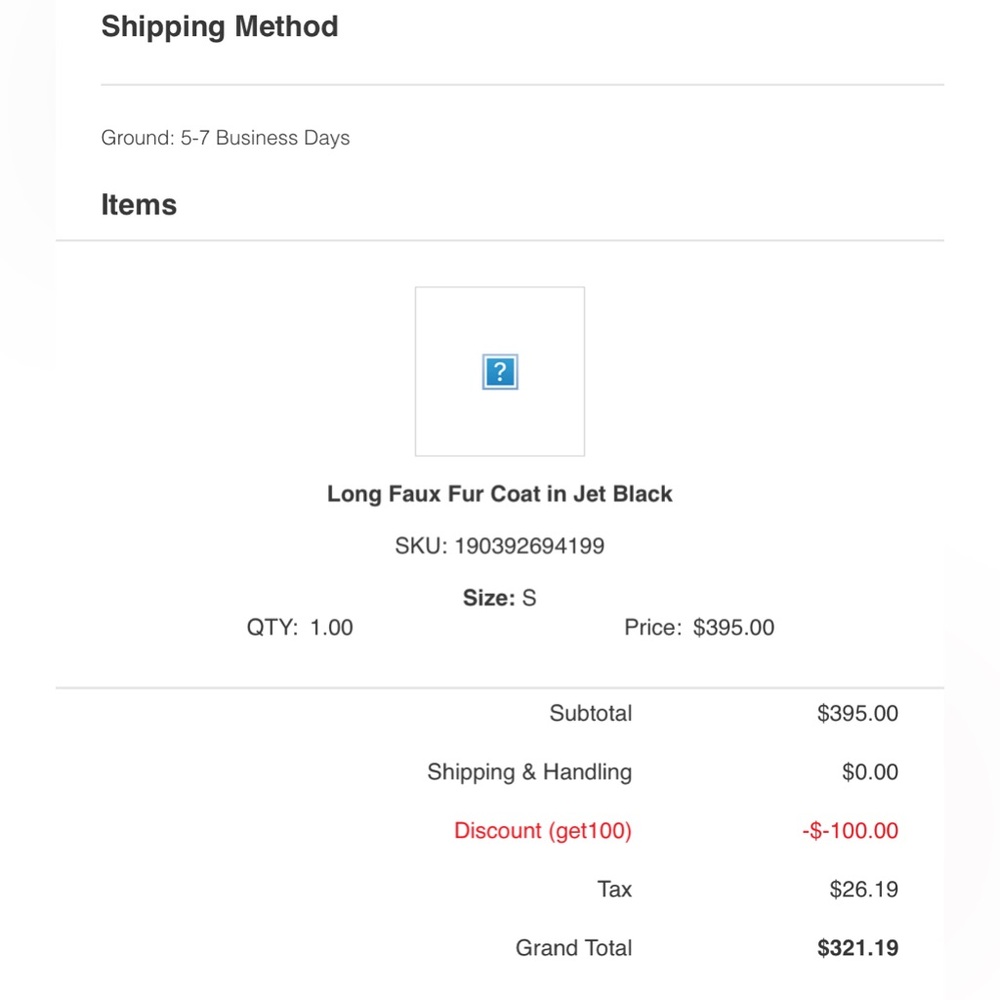The height and width of the screenshot is (1000, 1000).
Task: Click the missing image question mark icon
Action: tap(500, 373)
